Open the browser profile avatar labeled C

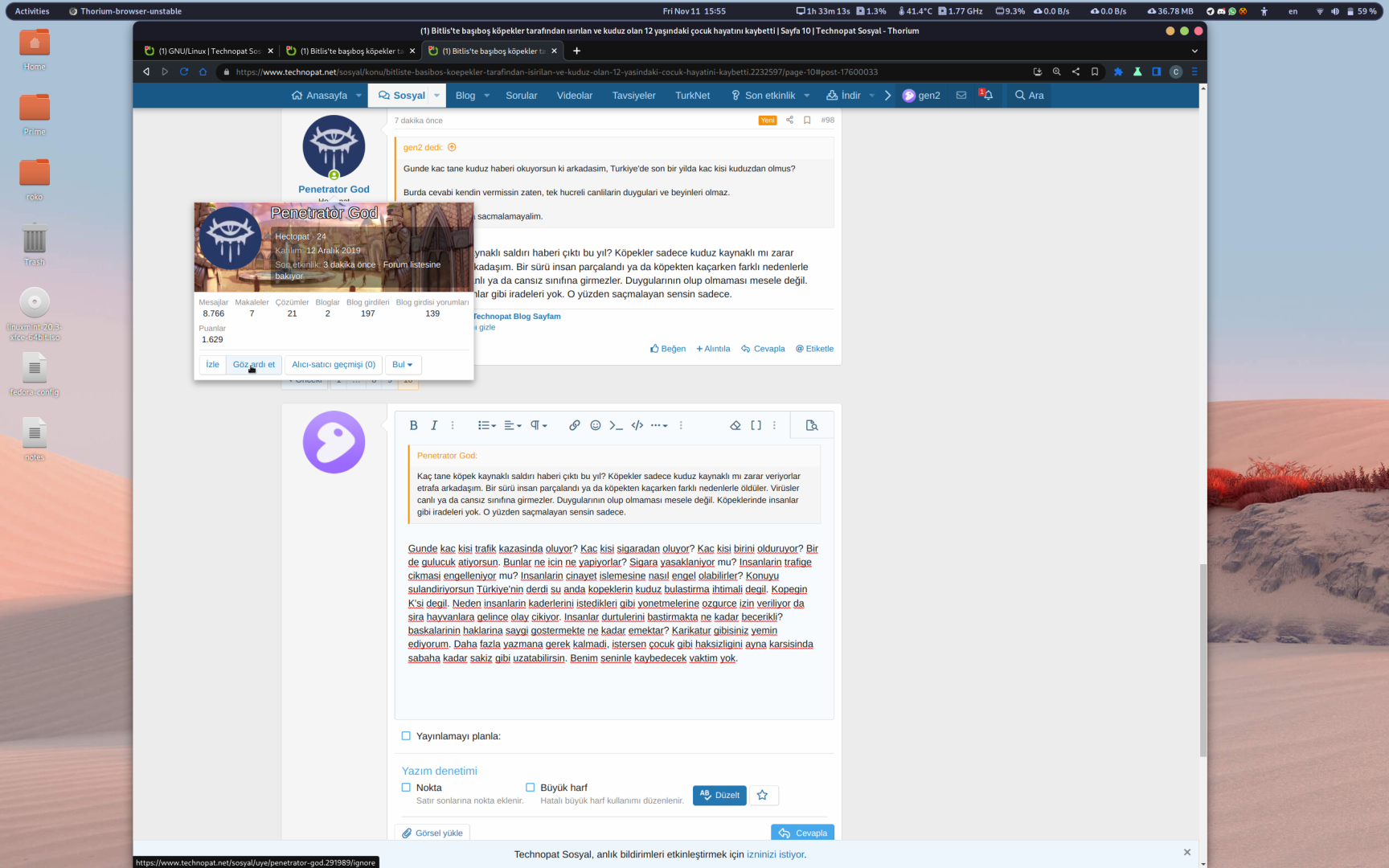tap(1176, 72)
